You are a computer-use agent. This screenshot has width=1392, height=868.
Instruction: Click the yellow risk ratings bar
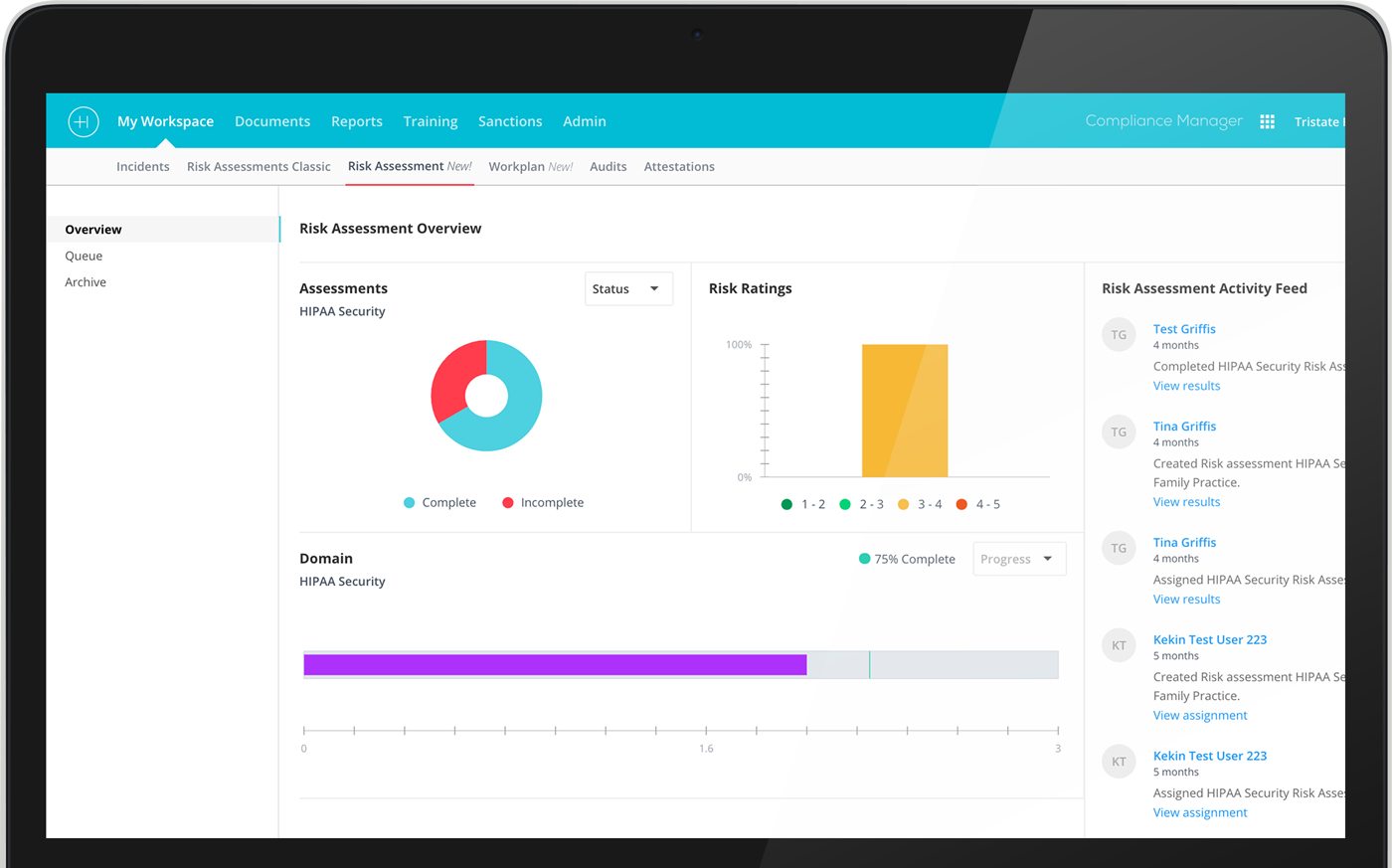pos(904,411)
